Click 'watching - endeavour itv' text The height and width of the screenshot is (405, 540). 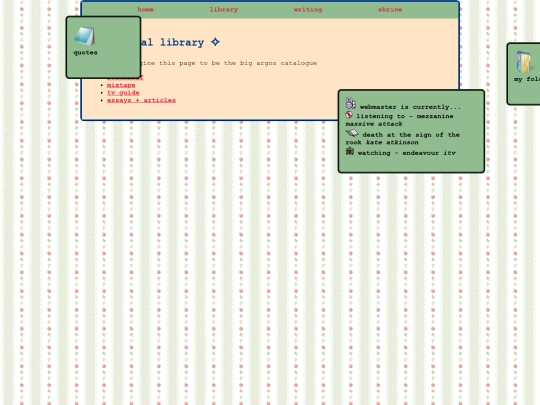tap(407, 153)
